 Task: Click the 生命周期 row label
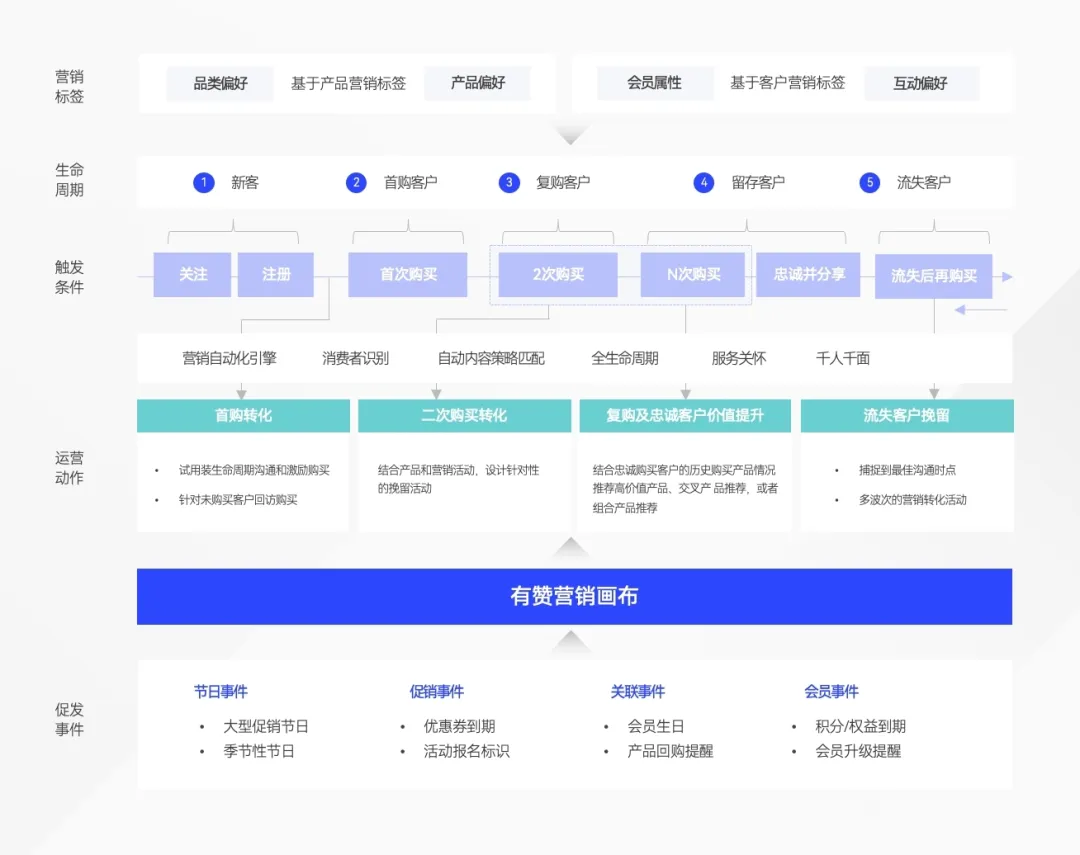(69, 180)
